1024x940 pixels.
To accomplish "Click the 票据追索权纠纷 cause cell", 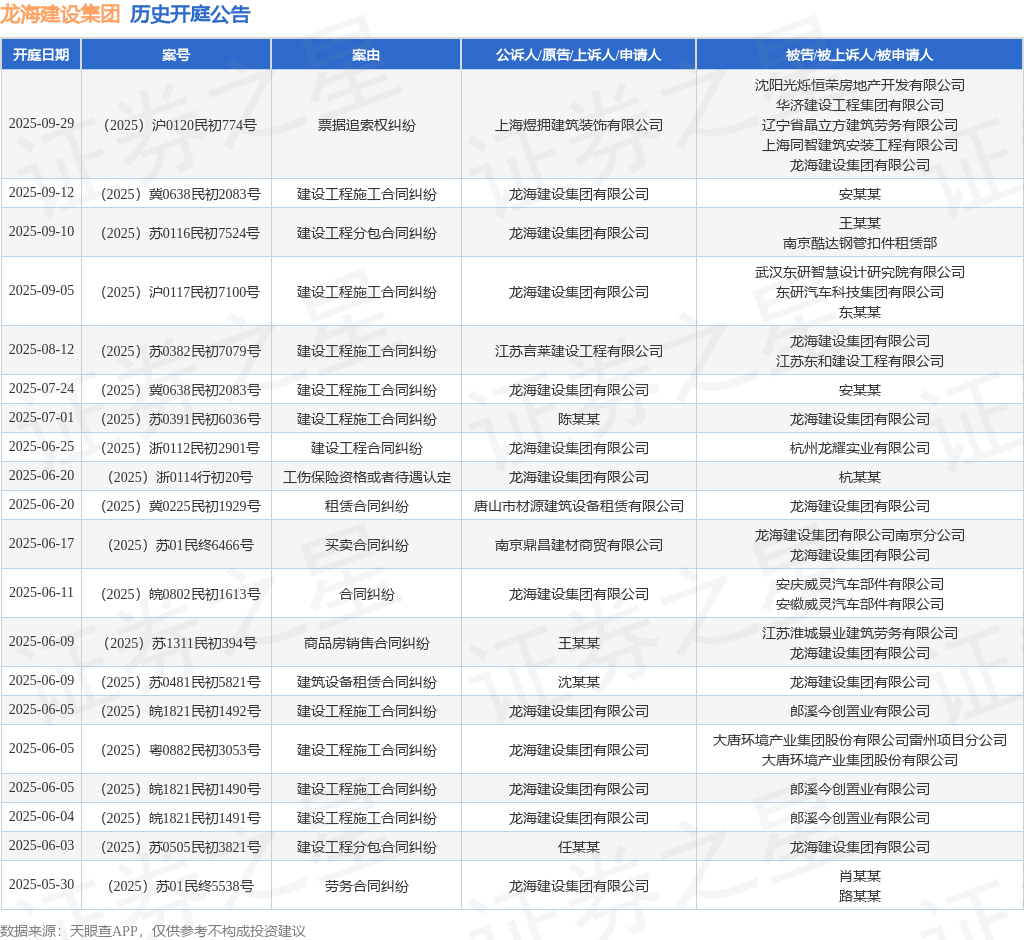I will 366,125.
